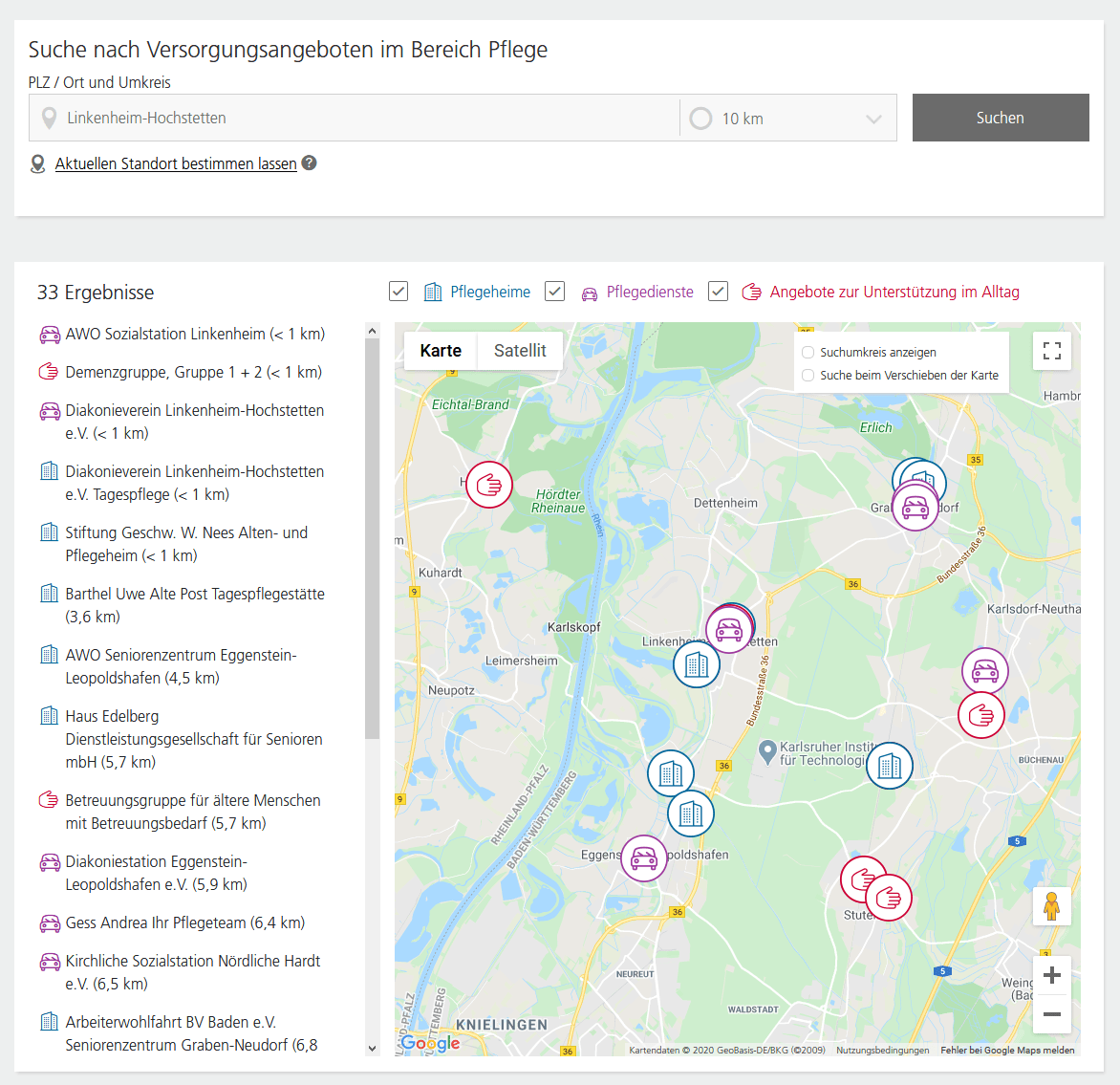Screen dimensions: 1120x1085
Task: Click car marker below Karlsdorf-Neuthard label
Action: click(x=985, y=670)
